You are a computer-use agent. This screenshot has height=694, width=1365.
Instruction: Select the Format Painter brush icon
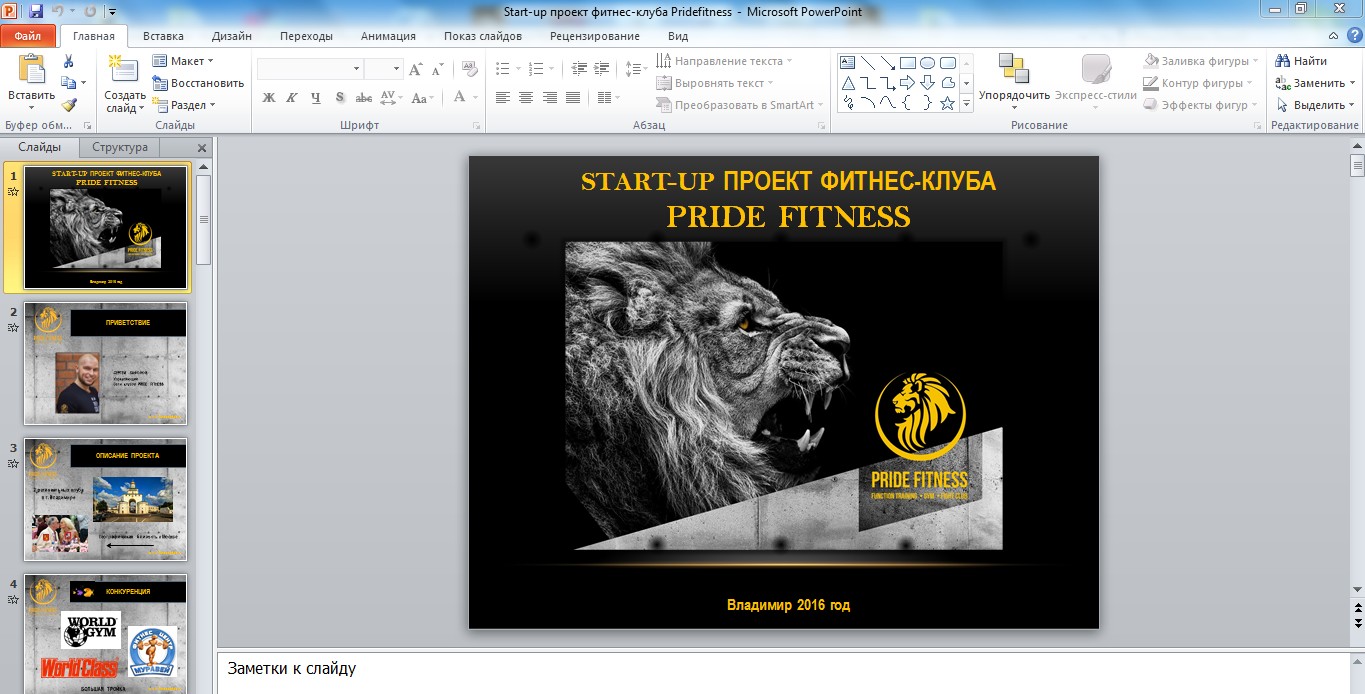(x=69, y=104)
